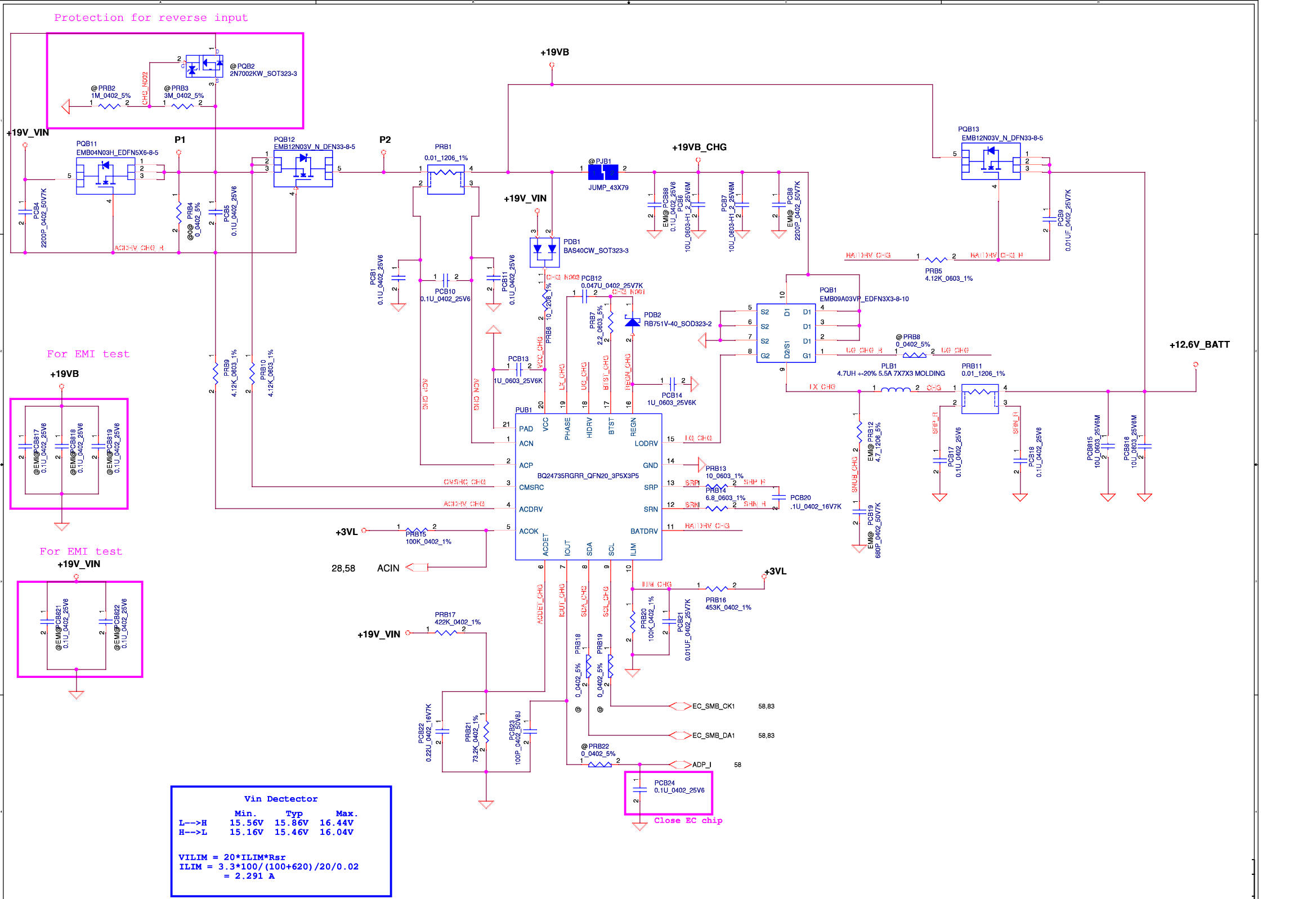Click the PLB1 4.7UH inductor symbol
1316x899 pixels.
[896, 390]
